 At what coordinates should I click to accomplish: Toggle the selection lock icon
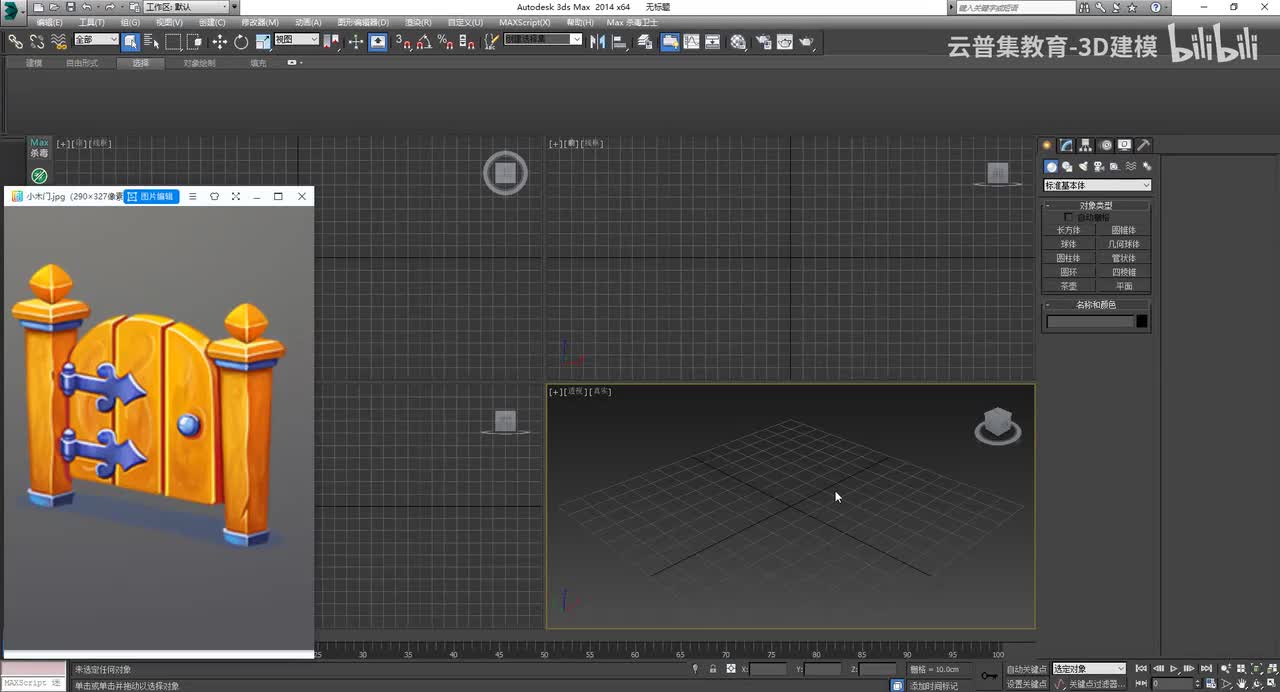click(712, 669)
